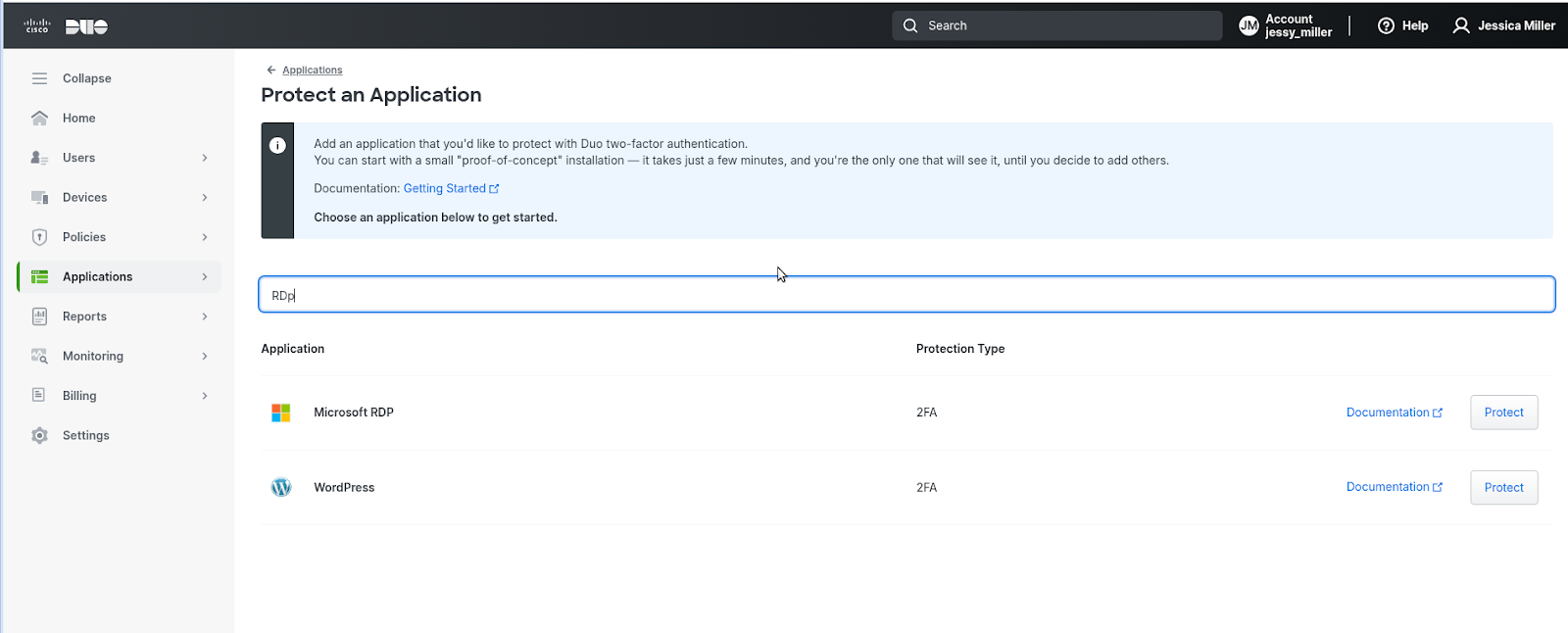1568x633 pixels.
Task: Click the JM account avatar
Action: (x=1249, y=26)
